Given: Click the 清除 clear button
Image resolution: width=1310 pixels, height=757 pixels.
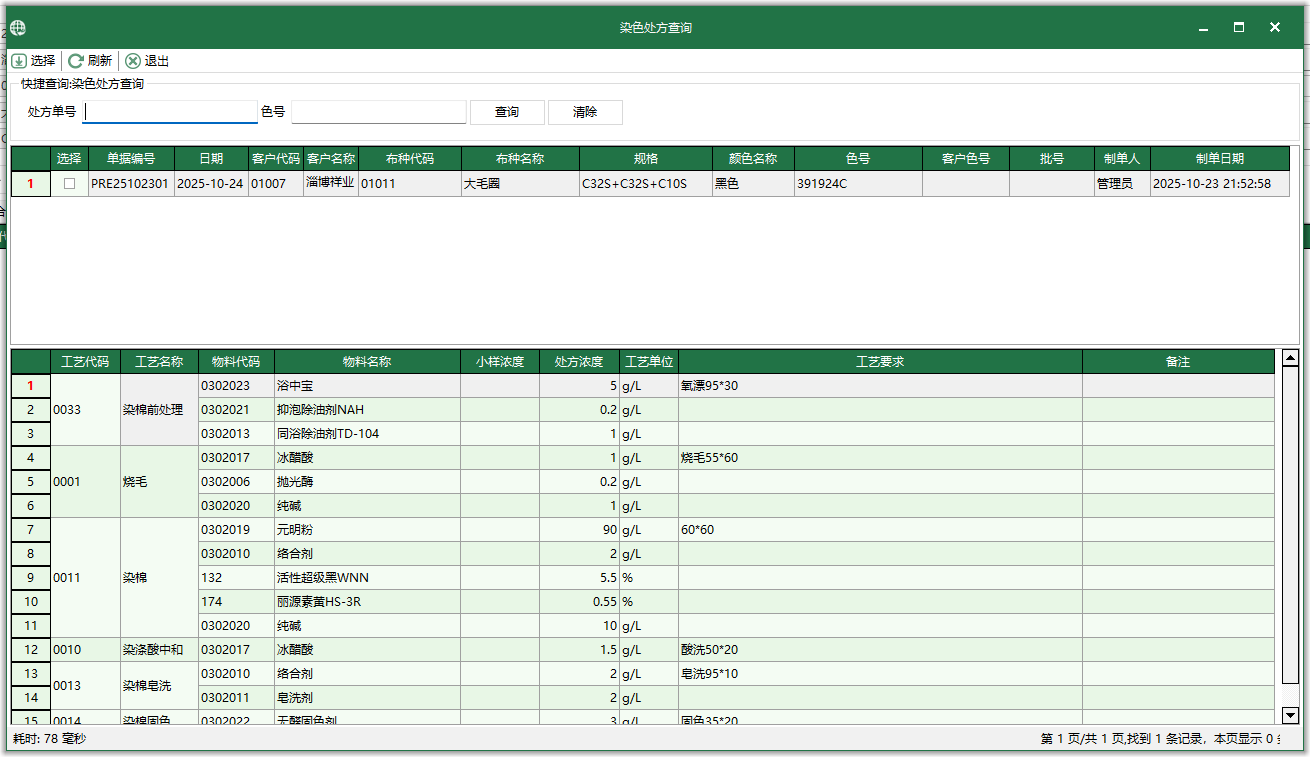Looking at the screenshot, I should click(585, 112).
